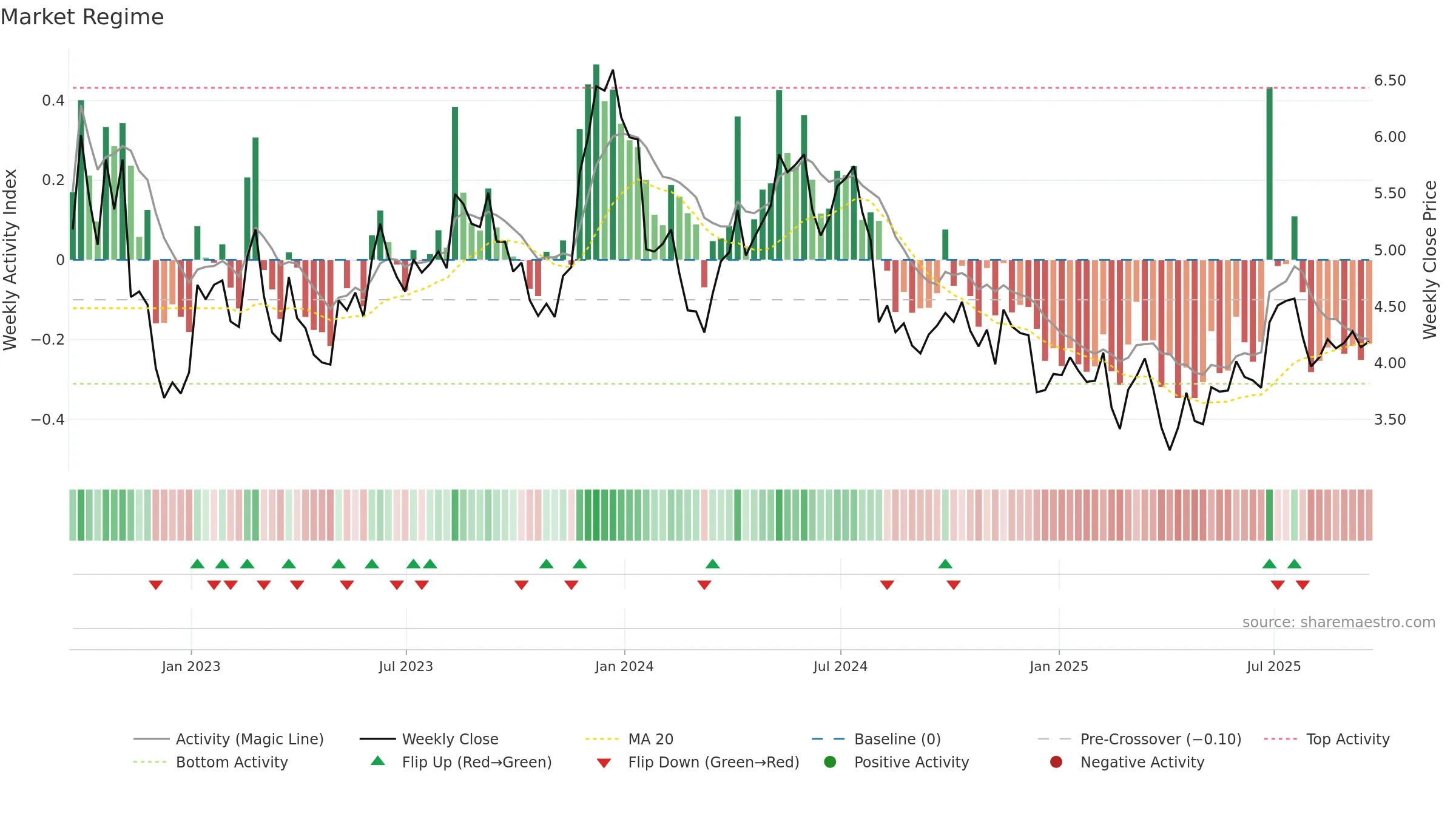Click the Top Activity legend entry
The image size is (1456, 819).
[x=1327, y=739]
